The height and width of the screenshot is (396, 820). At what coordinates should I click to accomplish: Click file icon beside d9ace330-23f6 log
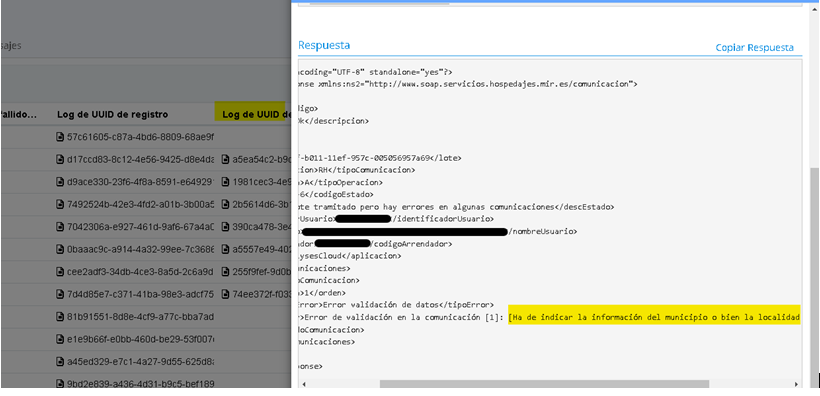pyautogui.click(x=60, y=182)
